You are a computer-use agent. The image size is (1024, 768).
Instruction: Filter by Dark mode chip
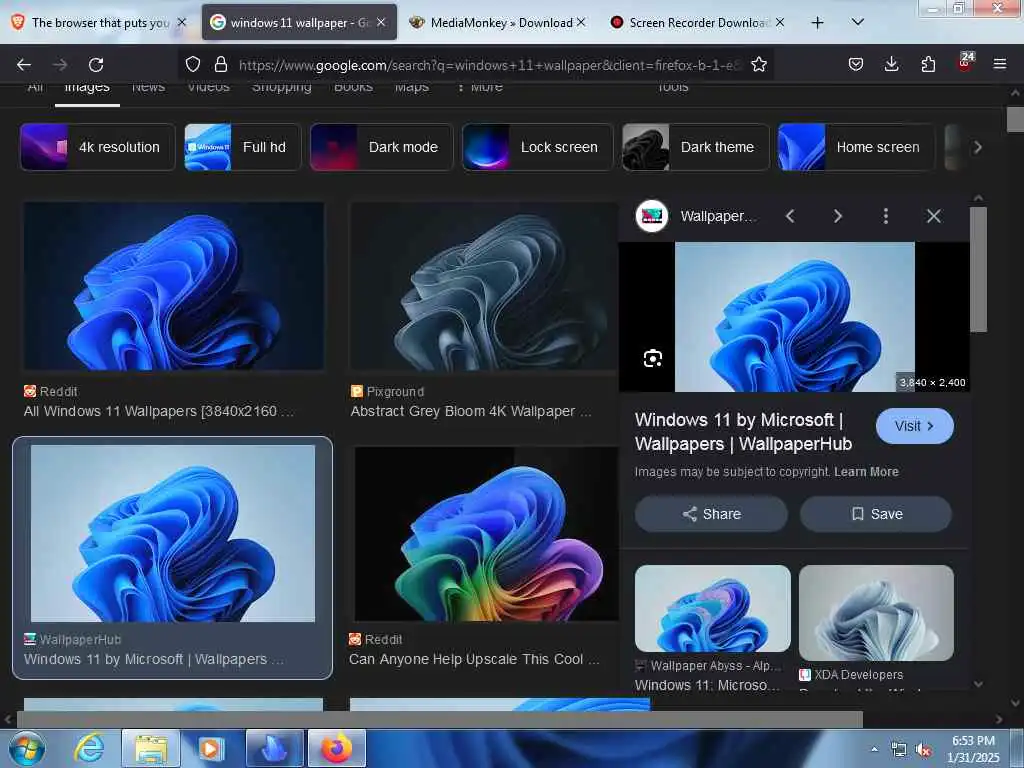tap(381, 147)
